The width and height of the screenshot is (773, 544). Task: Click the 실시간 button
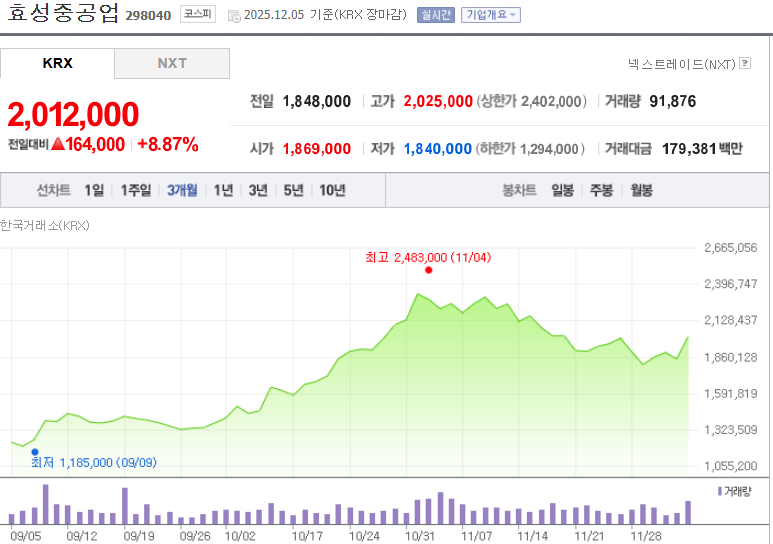point(436,15)
